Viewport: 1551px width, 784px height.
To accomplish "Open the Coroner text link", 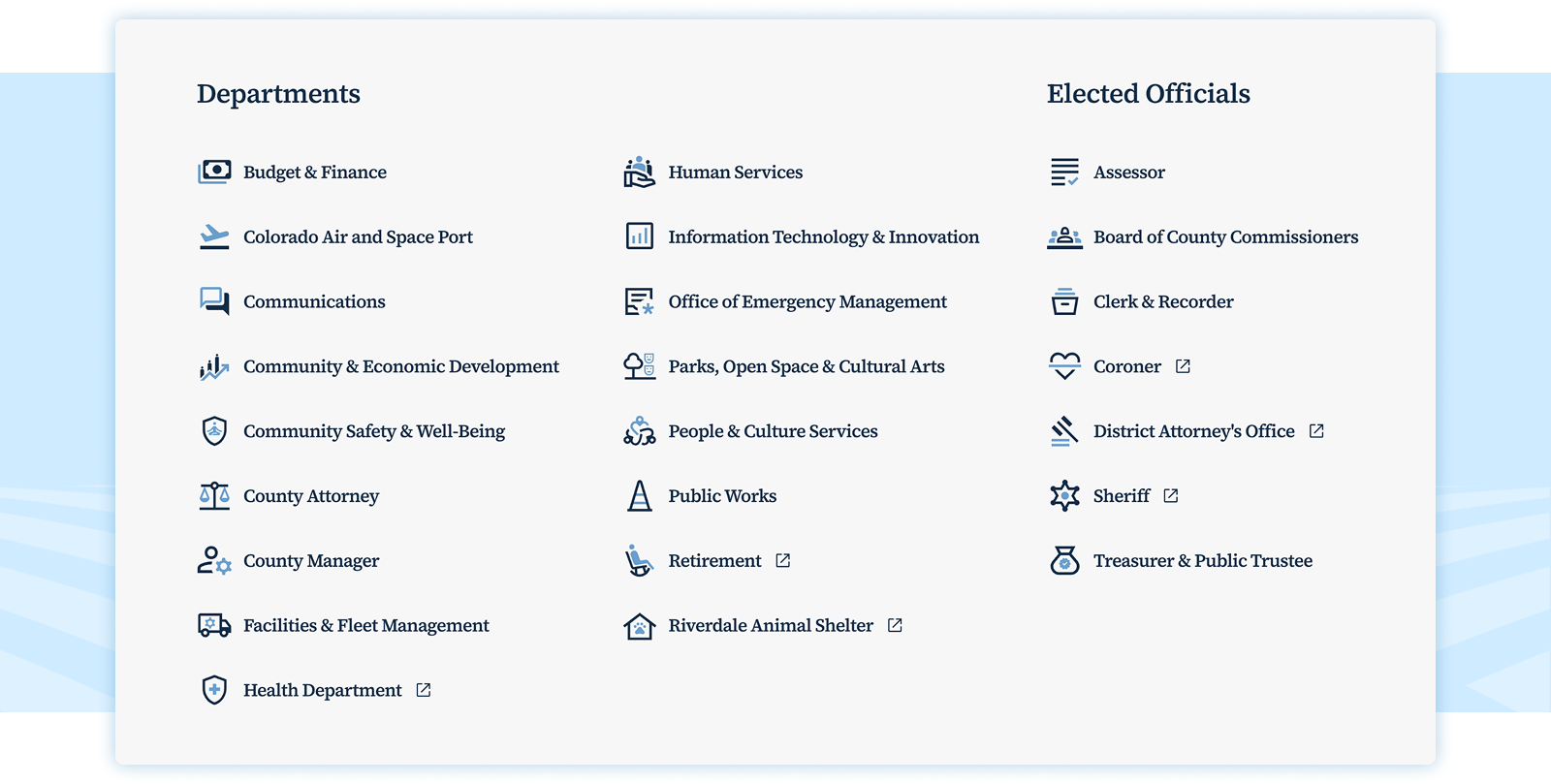I will (1127, 366).
